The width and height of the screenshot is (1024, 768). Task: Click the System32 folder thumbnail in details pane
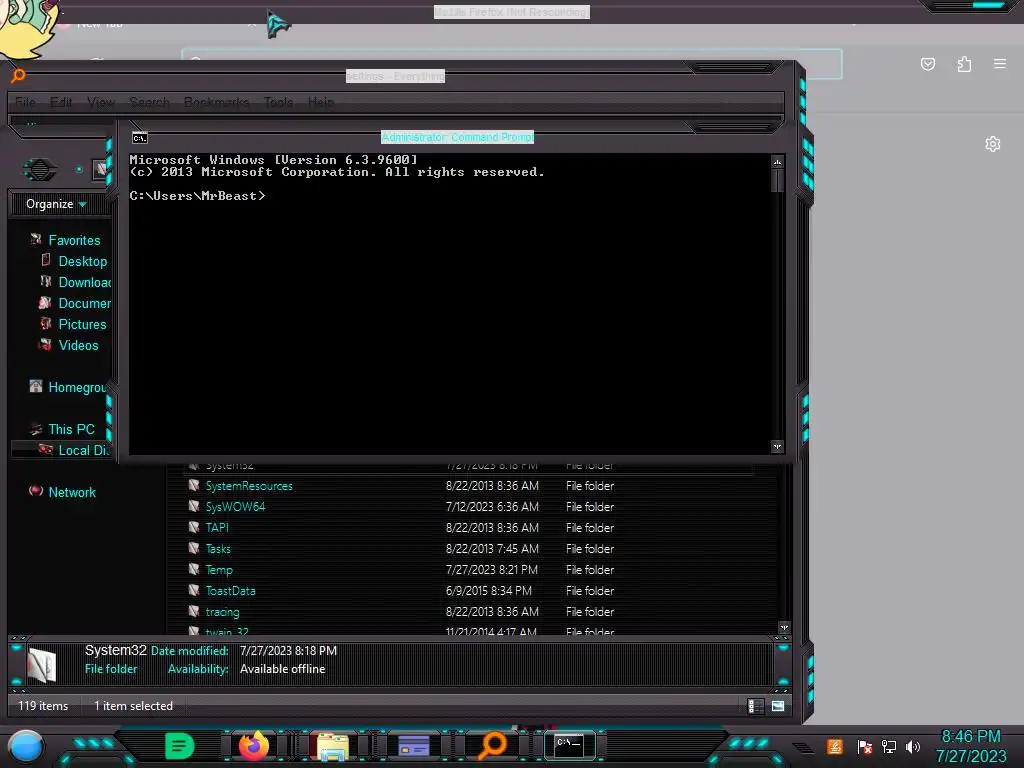pyautogui.click(x=42, y=665)
